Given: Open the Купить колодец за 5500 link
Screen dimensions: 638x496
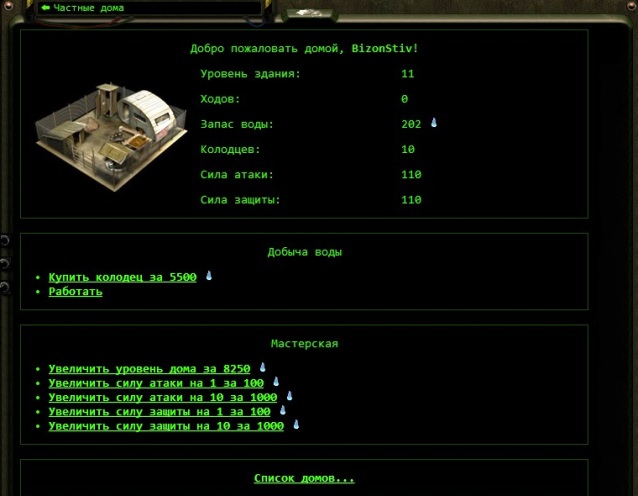Looking at the screenshot, I should click(x=122, y=277).
